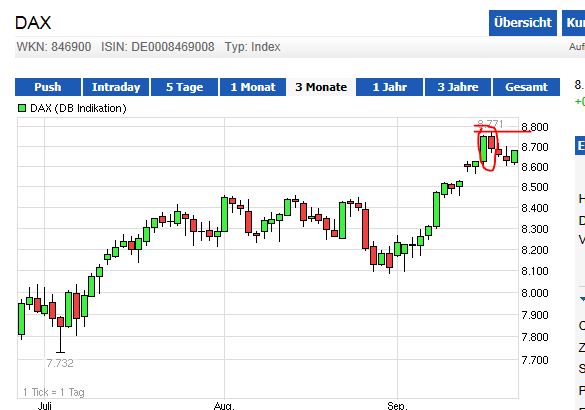Screen dimensions: 585x410
Task: Click the 7.732 low value marker
Action: click(x=60, y=363)
